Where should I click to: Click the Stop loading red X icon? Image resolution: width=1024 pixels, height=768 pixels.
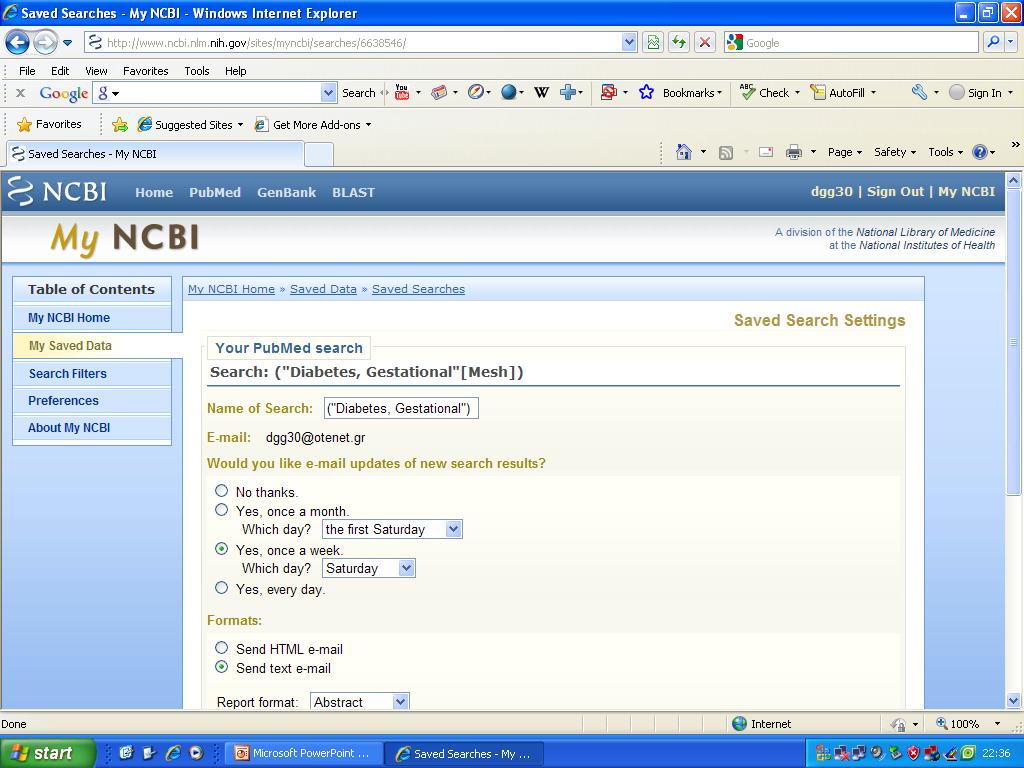point(705,42)
